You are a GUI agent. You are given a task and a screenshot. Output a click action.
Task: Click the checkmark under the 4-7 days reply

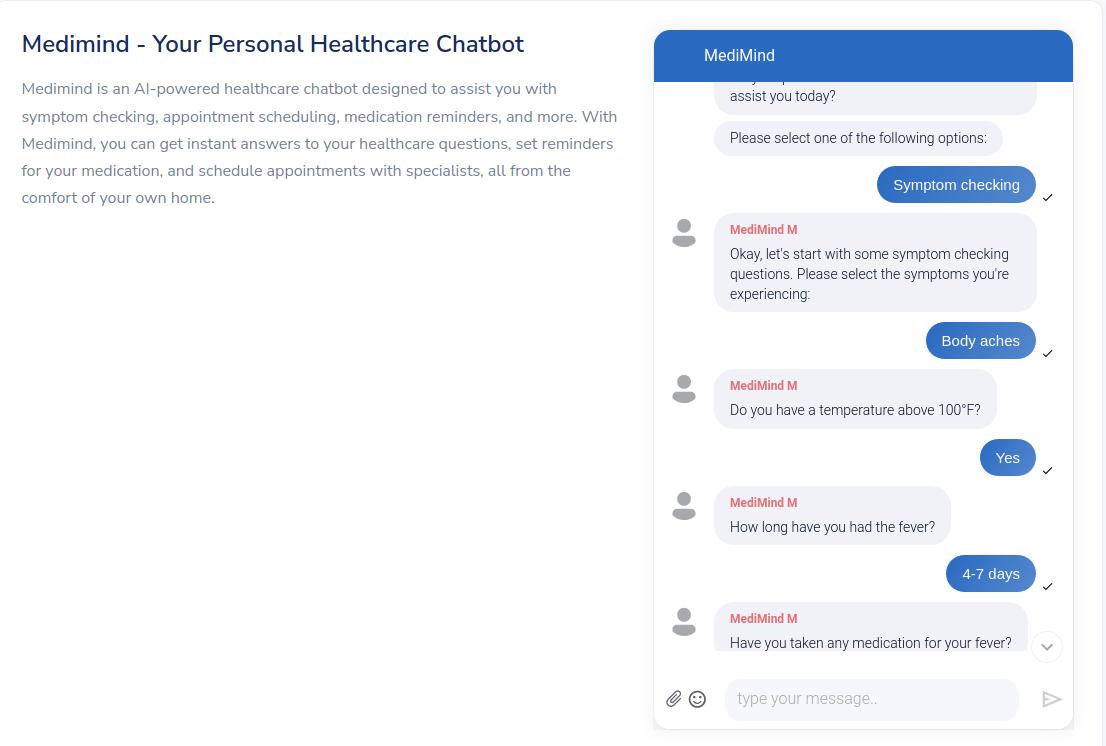(1047, 586)
